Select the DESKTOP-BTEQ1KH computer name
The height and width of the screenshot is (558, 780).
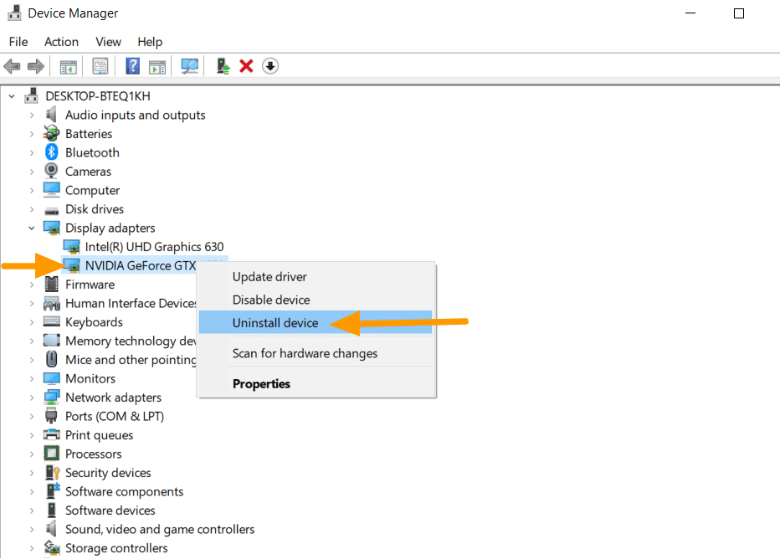pos(98,96)
